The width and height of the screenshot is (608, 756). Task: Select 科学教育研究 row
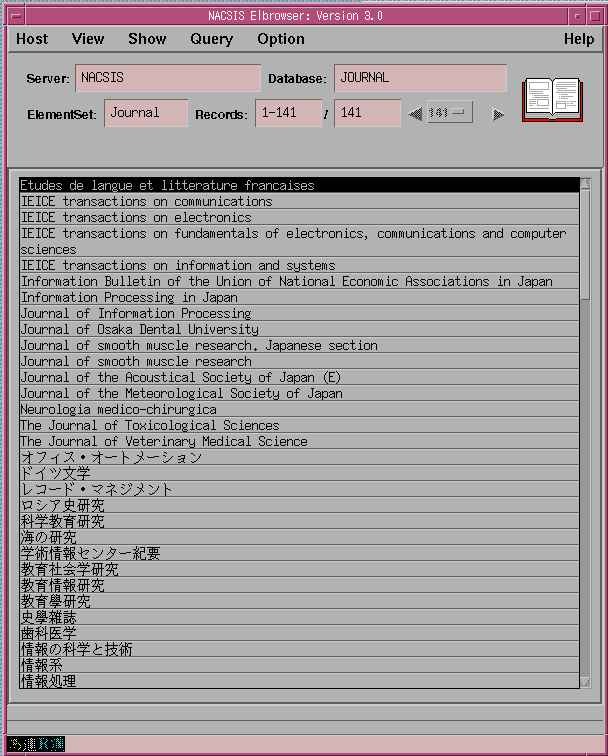pyautogui.click(x=299, y=521)
